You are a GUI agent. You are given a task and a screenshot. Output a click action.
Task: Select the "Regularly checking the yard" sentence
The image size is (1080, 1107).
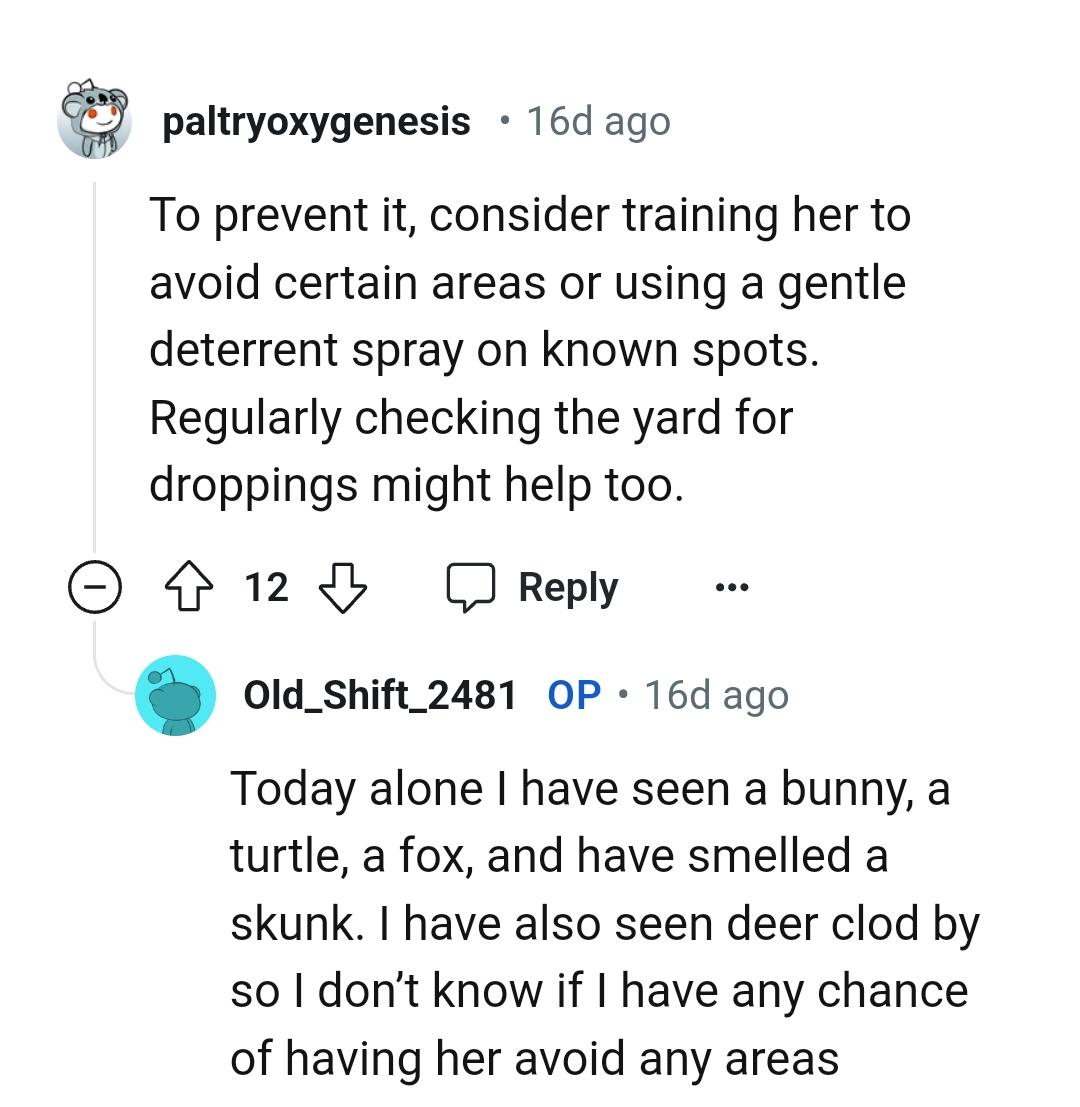(x=470, y=418)
